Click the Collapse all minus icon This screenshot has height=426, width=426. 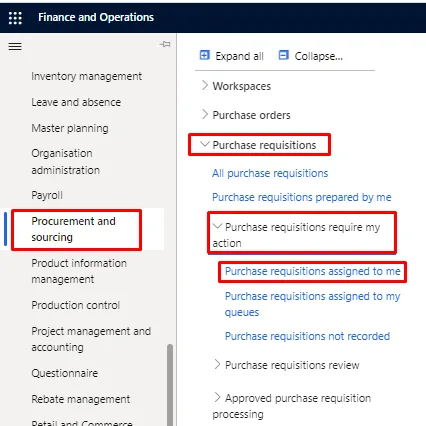[283, 55]
